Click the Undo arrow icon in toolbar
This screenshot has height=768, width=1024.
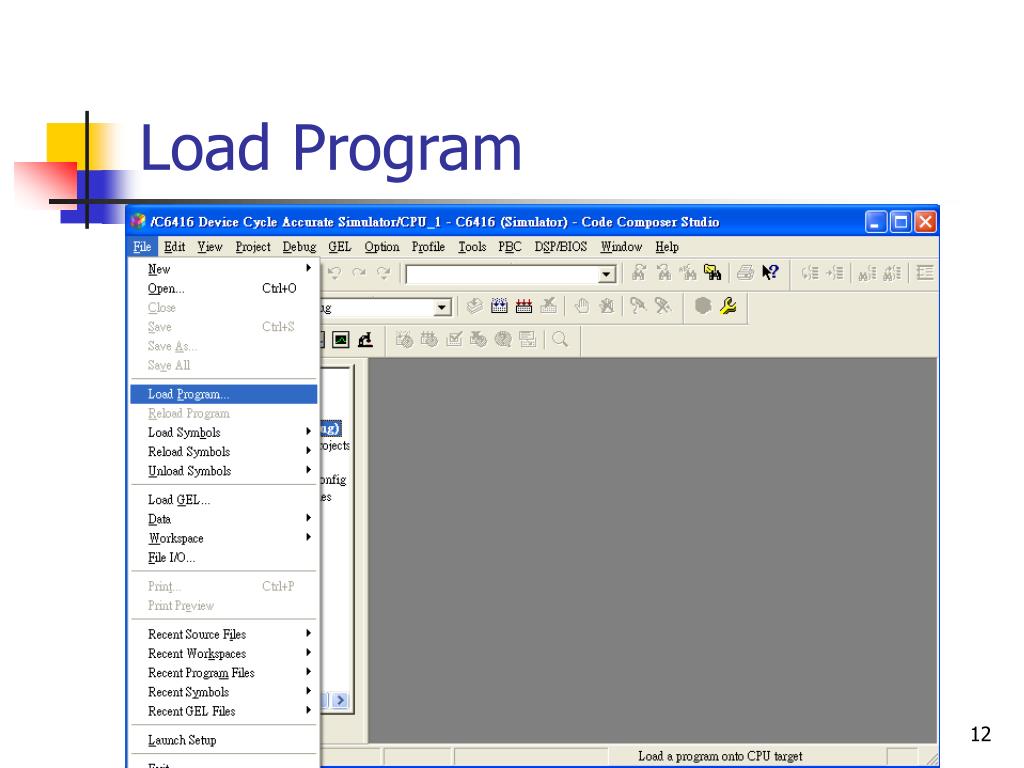coord(334,273)
